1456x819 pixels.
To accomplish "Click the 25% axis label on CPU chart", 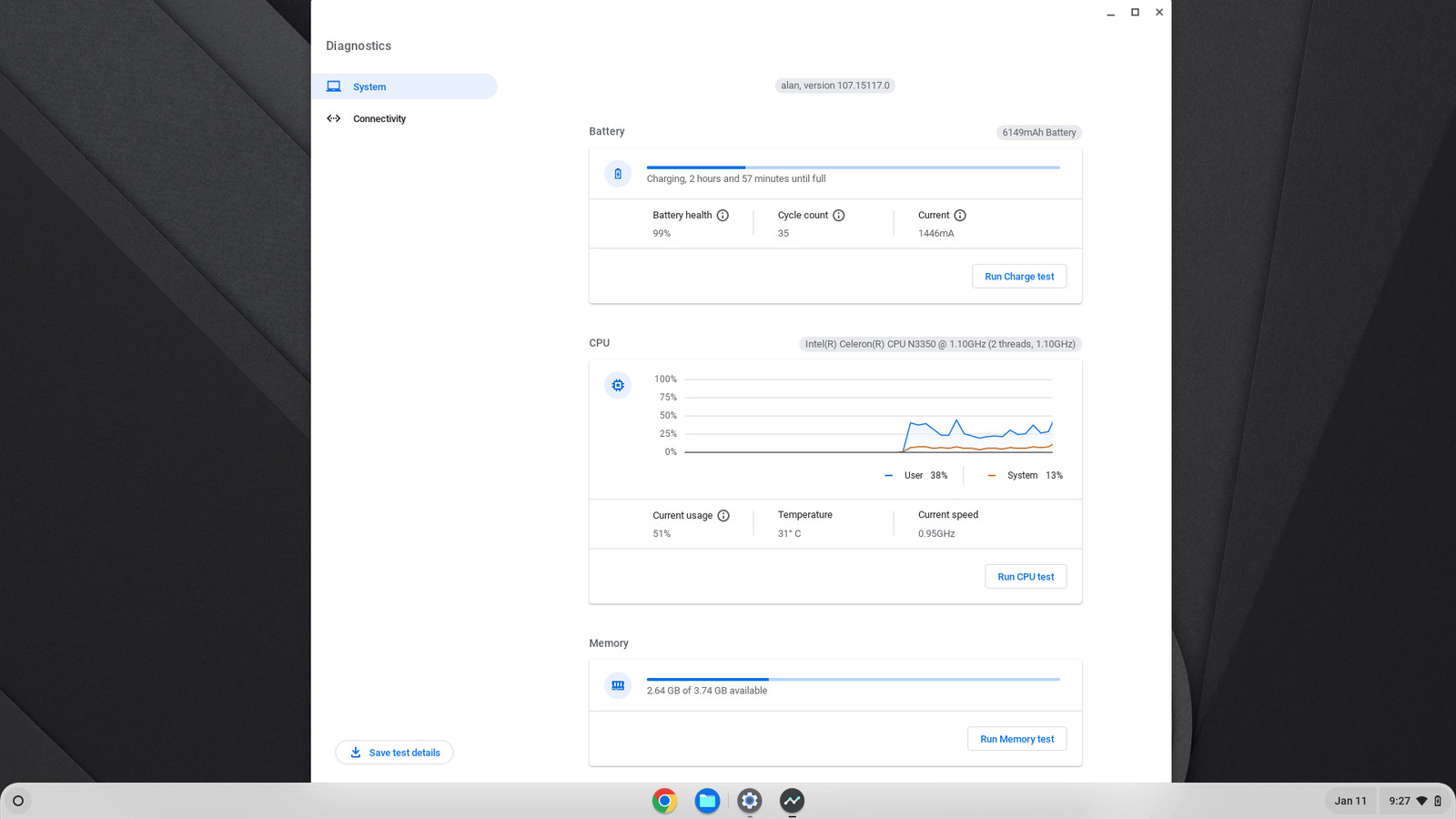I will click(668, 434).
